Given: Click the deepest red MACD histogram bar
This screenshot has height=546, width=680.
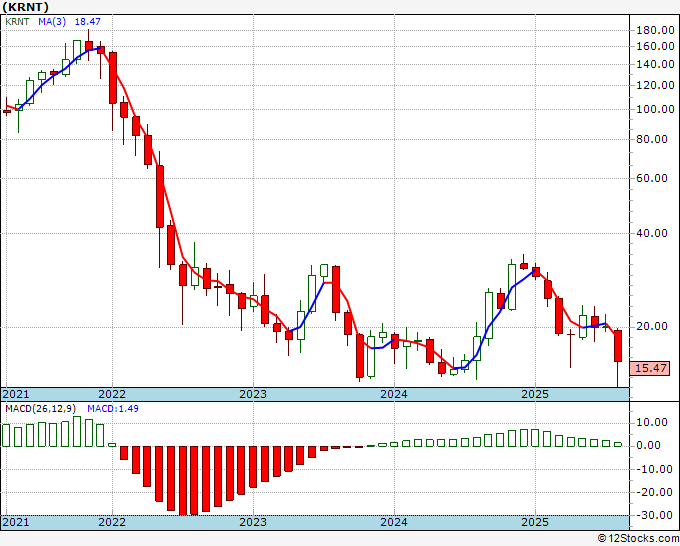Looking at the screenshot, I should pos(183,480).
